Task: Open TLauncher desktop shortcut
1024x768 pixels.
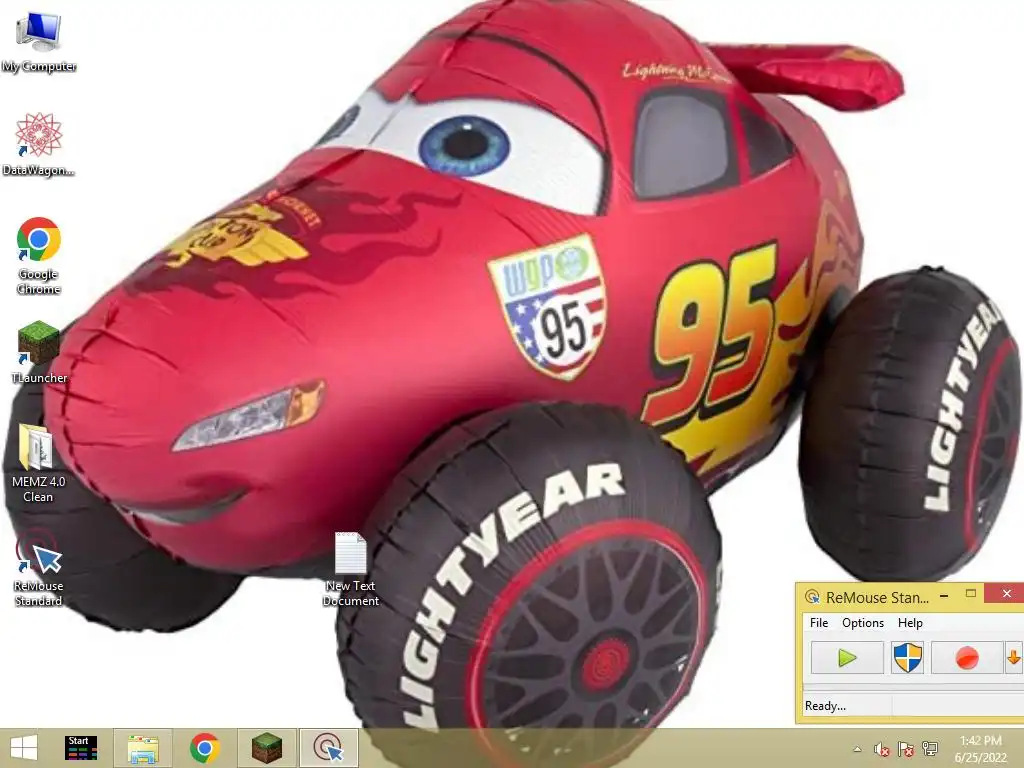Action: click(39, 351)
